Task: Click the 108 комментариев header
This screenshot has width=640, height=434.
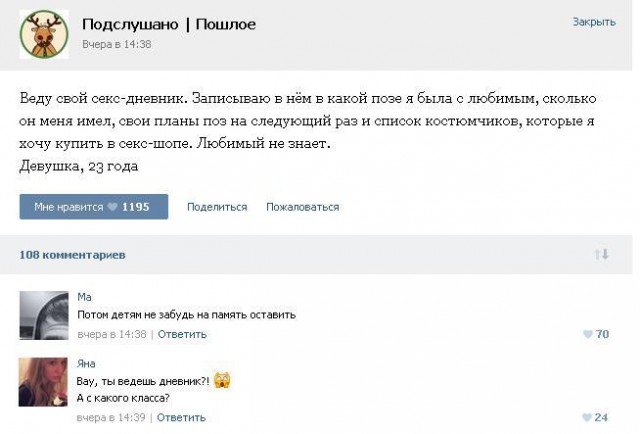Action: pos(73,255)
